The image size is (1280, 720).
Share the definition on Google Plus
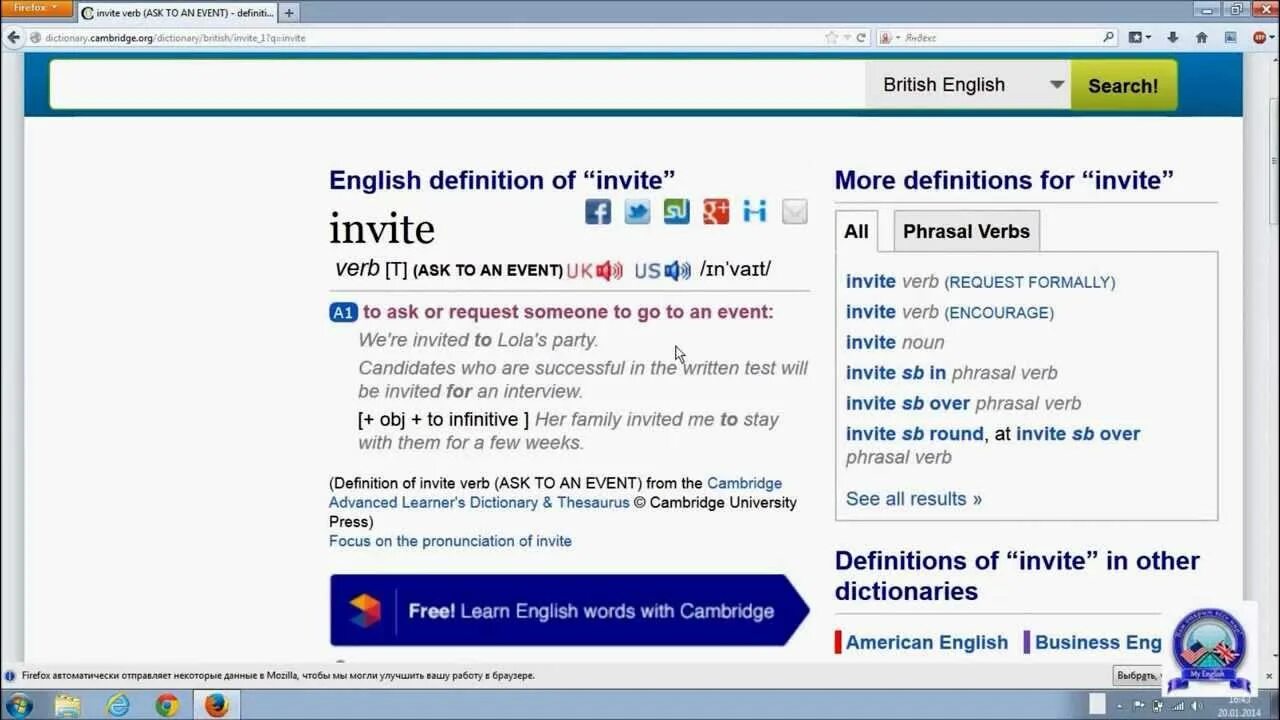coord(716,211)
